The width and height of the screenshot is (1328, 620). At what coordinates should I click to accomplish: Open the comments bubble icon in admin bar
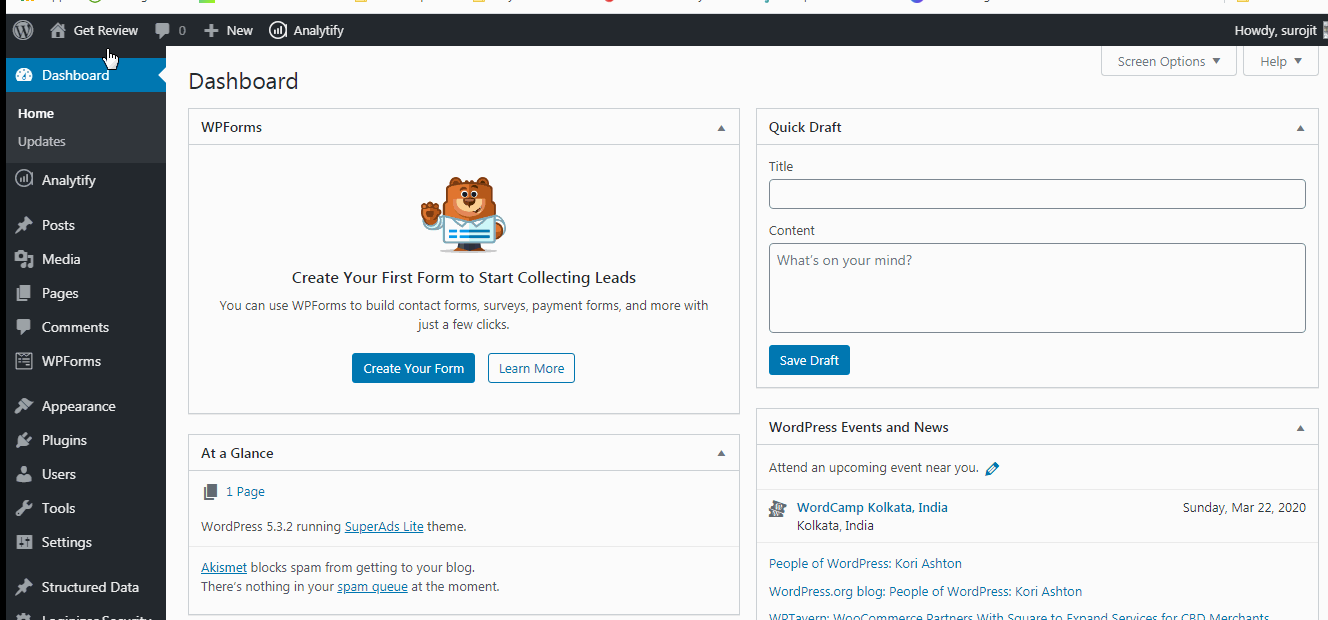[163, 30]
